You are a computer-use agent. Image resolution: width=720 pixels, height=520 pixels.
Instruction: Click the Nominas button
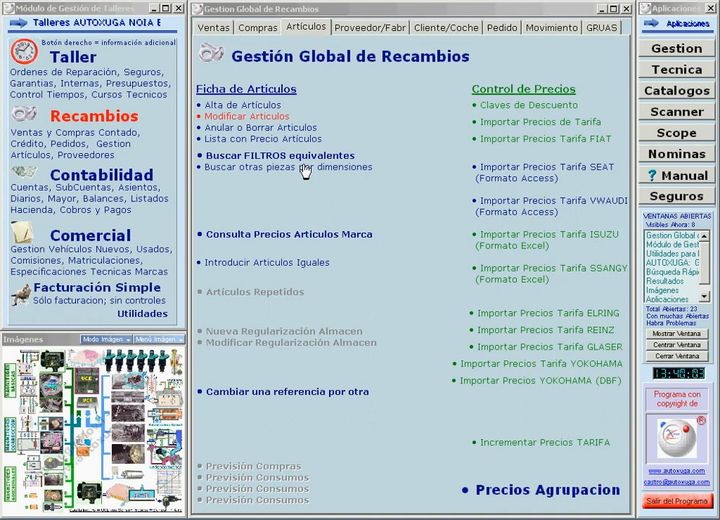(x=676, y=154)
